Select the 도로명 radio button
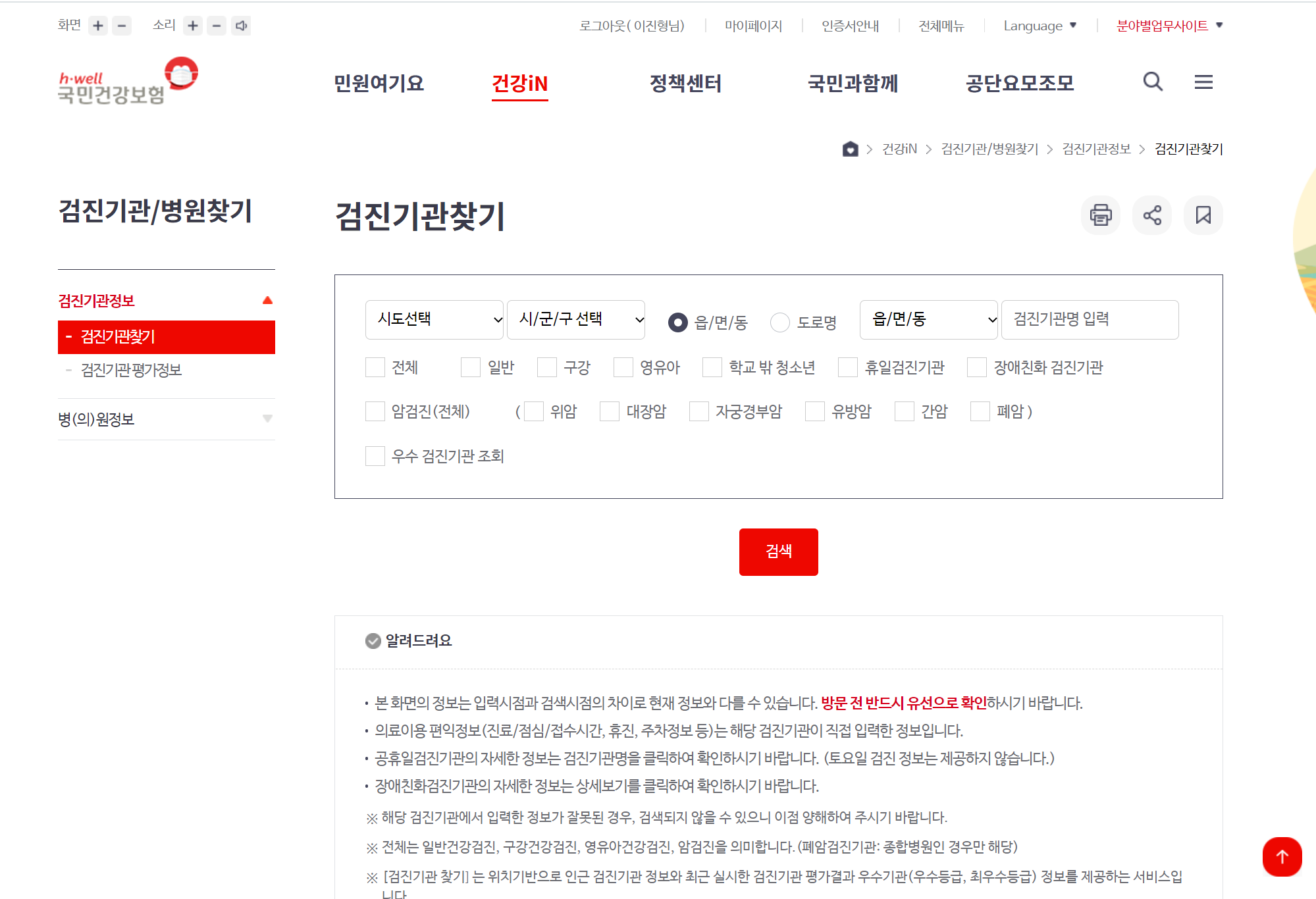This screenshot has height=899, width=1316. click(x=780, y=322)
